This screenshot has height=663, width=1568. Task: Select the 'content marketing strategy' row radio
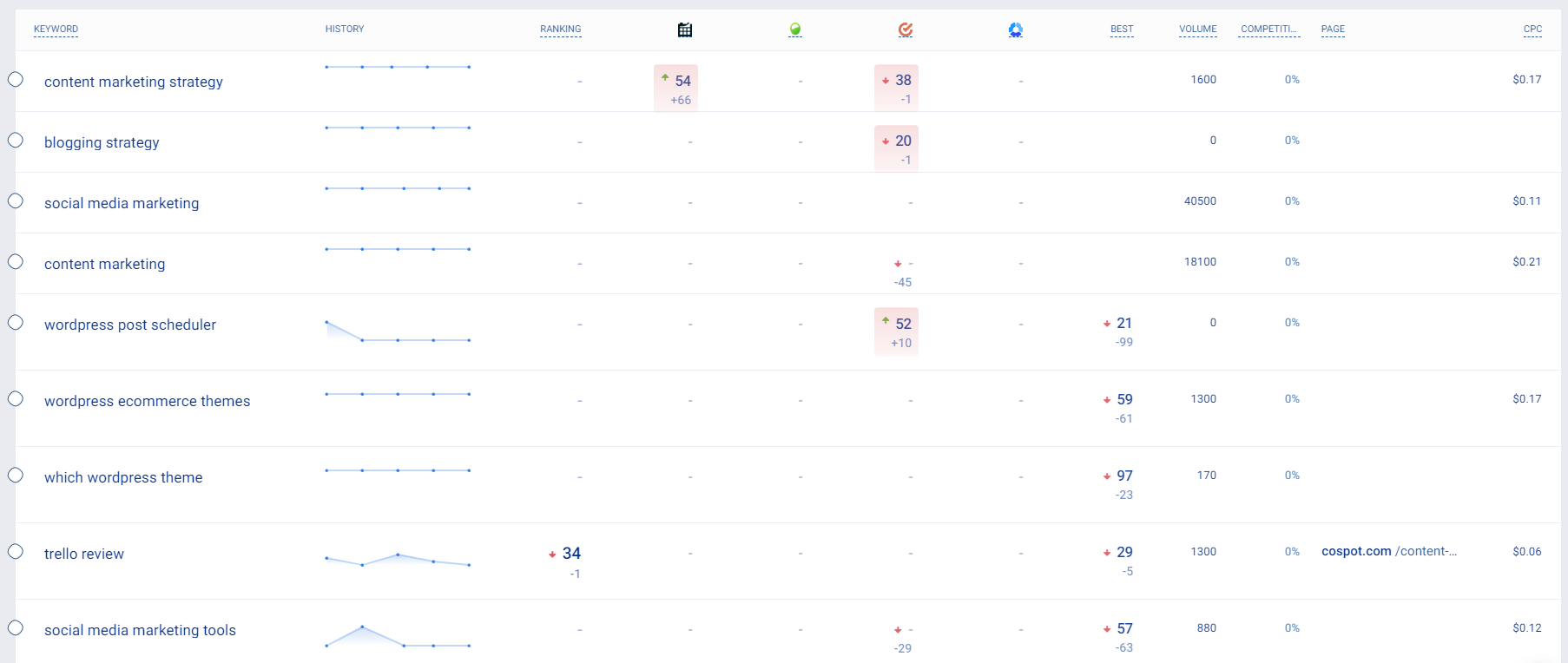tap(16, 80)
